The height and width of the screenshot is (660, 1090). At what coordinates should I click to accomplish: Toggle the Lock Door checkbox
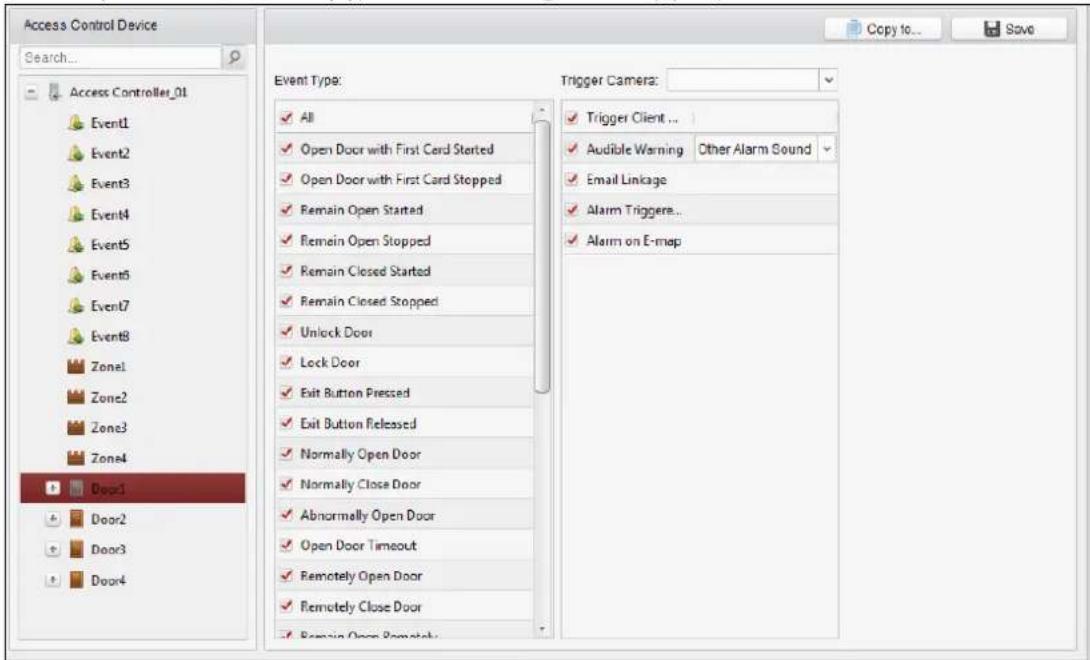[x=286, y=362]
